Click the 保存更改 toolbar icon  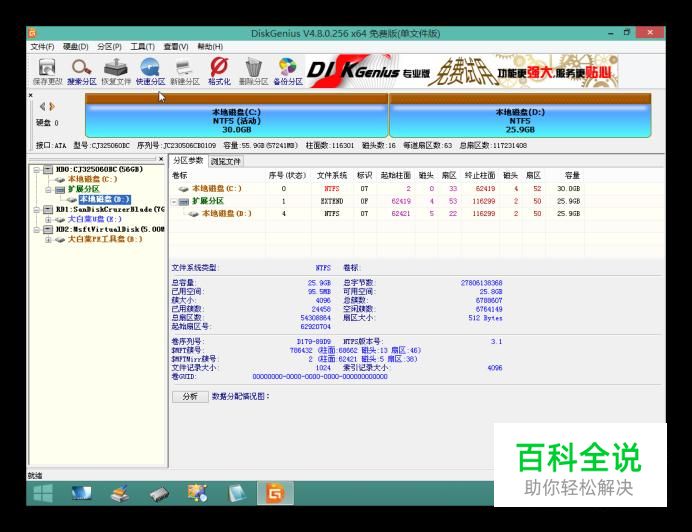47,71
